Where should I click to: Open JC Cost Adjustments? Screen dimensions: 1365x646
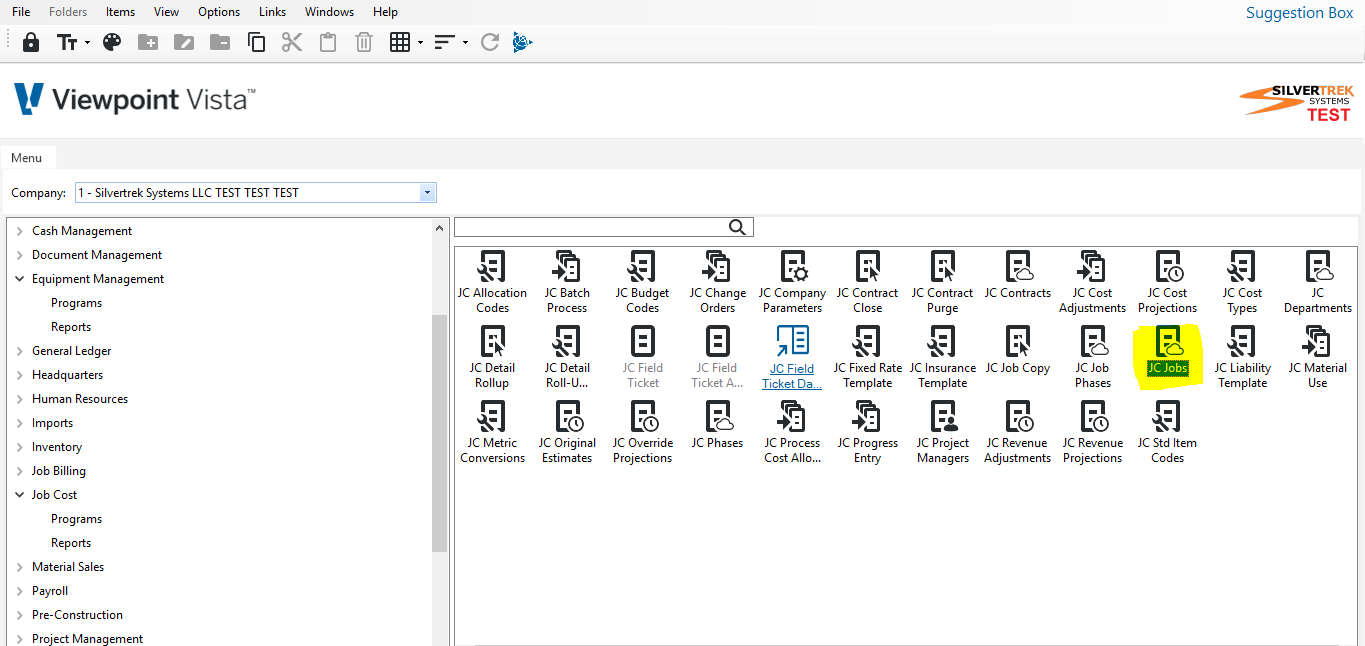[1092, 282]
